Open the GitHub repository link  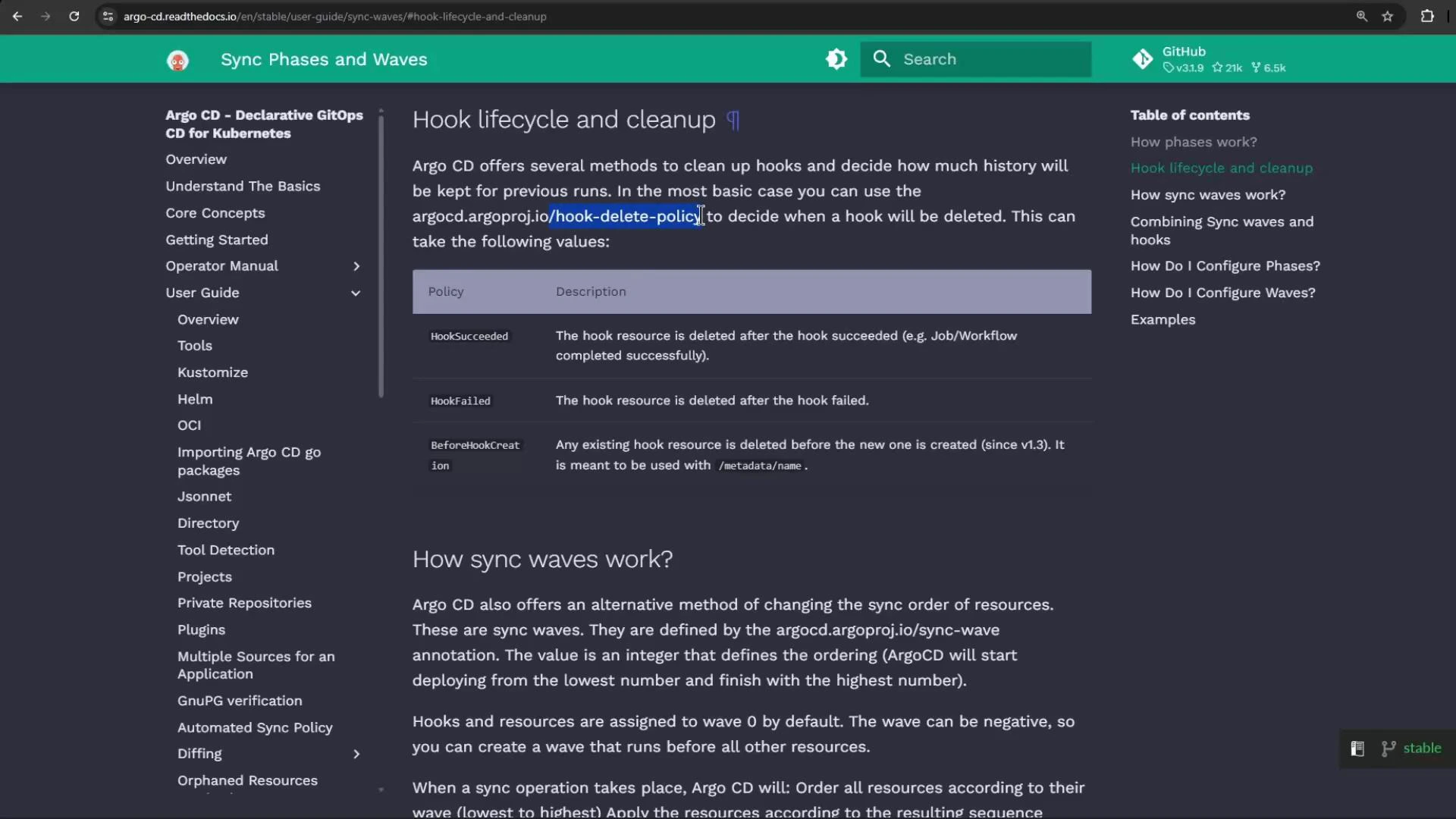click(x=1209, y=59)
